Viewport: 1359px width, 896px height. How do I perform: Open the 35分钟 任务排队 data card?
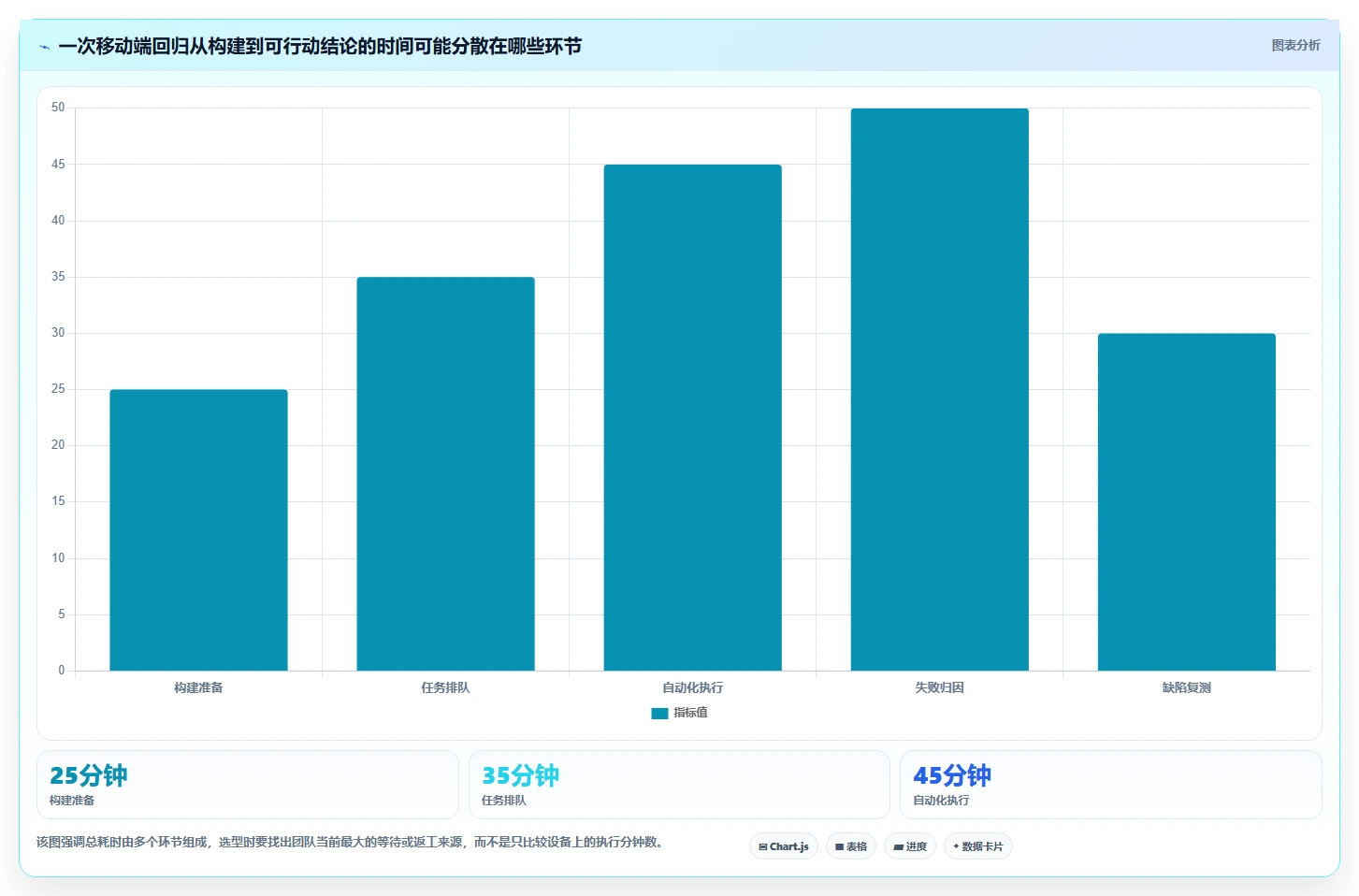679,785
